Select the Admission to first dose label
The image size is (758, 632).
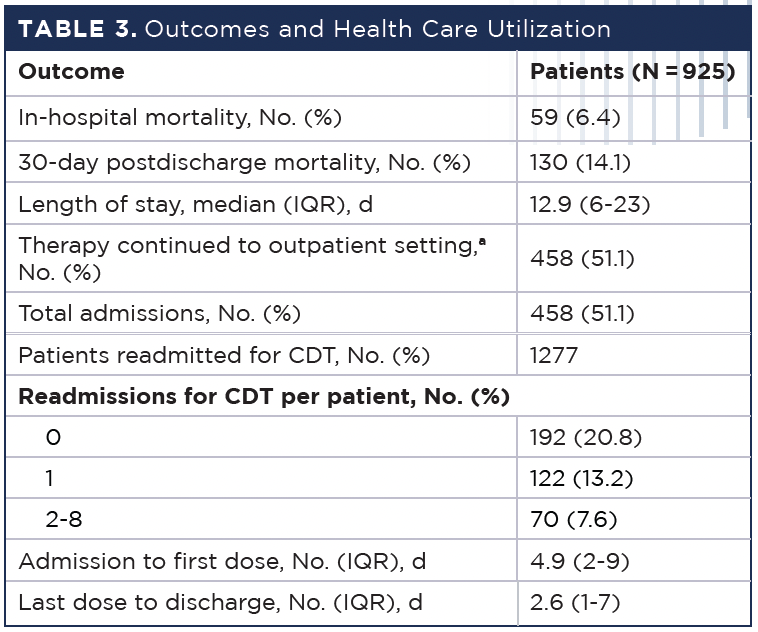pyautogui.click(x=221, y=561)
